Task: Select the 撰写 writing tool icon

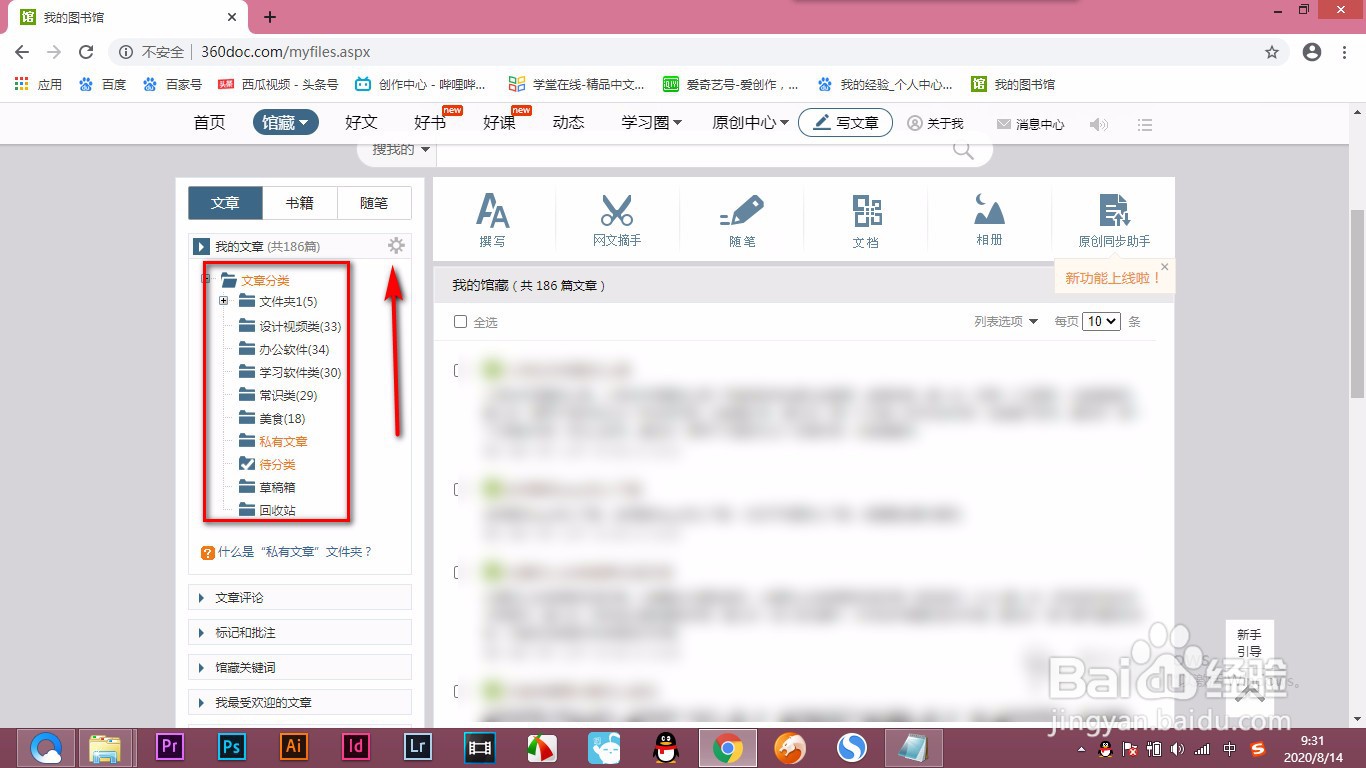Action: pos(491,215)
